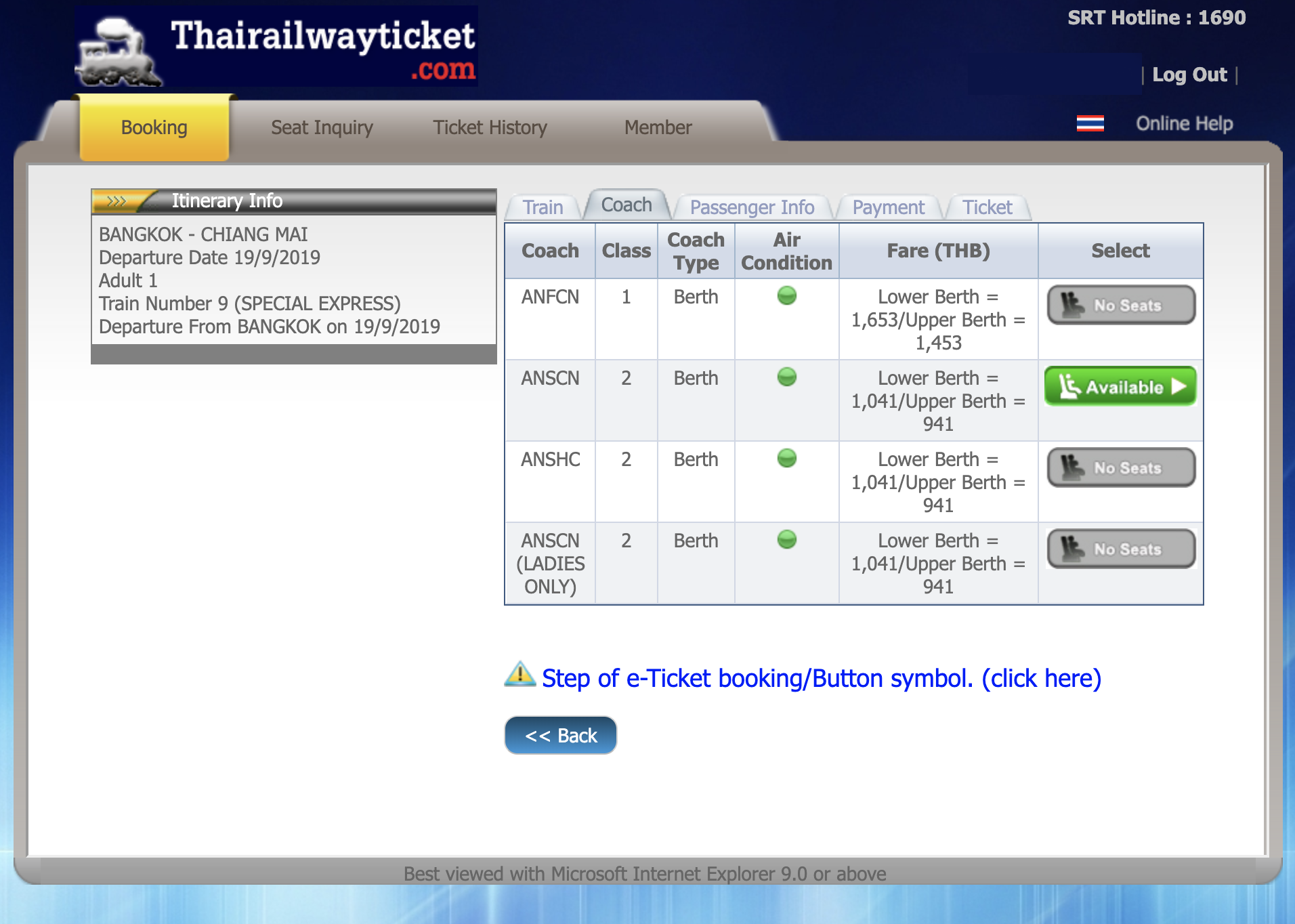Click the Fare (THB) column header
This screenshot has width=1295, height=924.
pos(938,251)
